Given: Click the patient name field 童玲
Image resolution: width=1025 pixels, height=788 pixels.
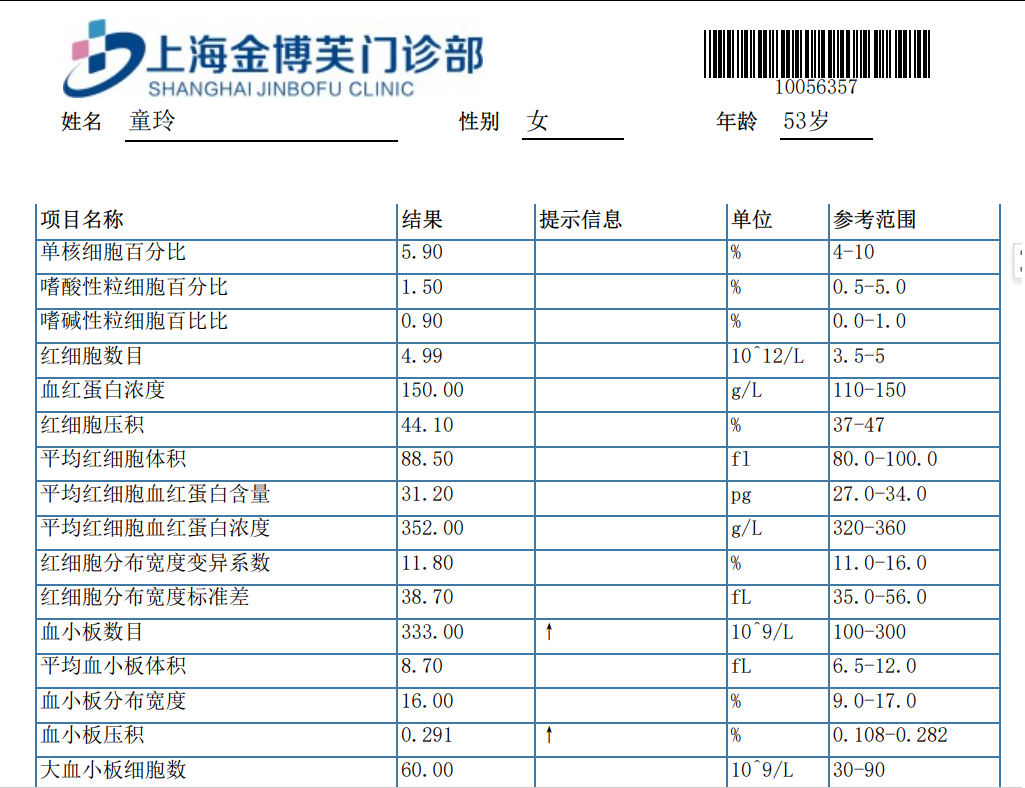Looking at the screenshot, I should click(153, 122).
